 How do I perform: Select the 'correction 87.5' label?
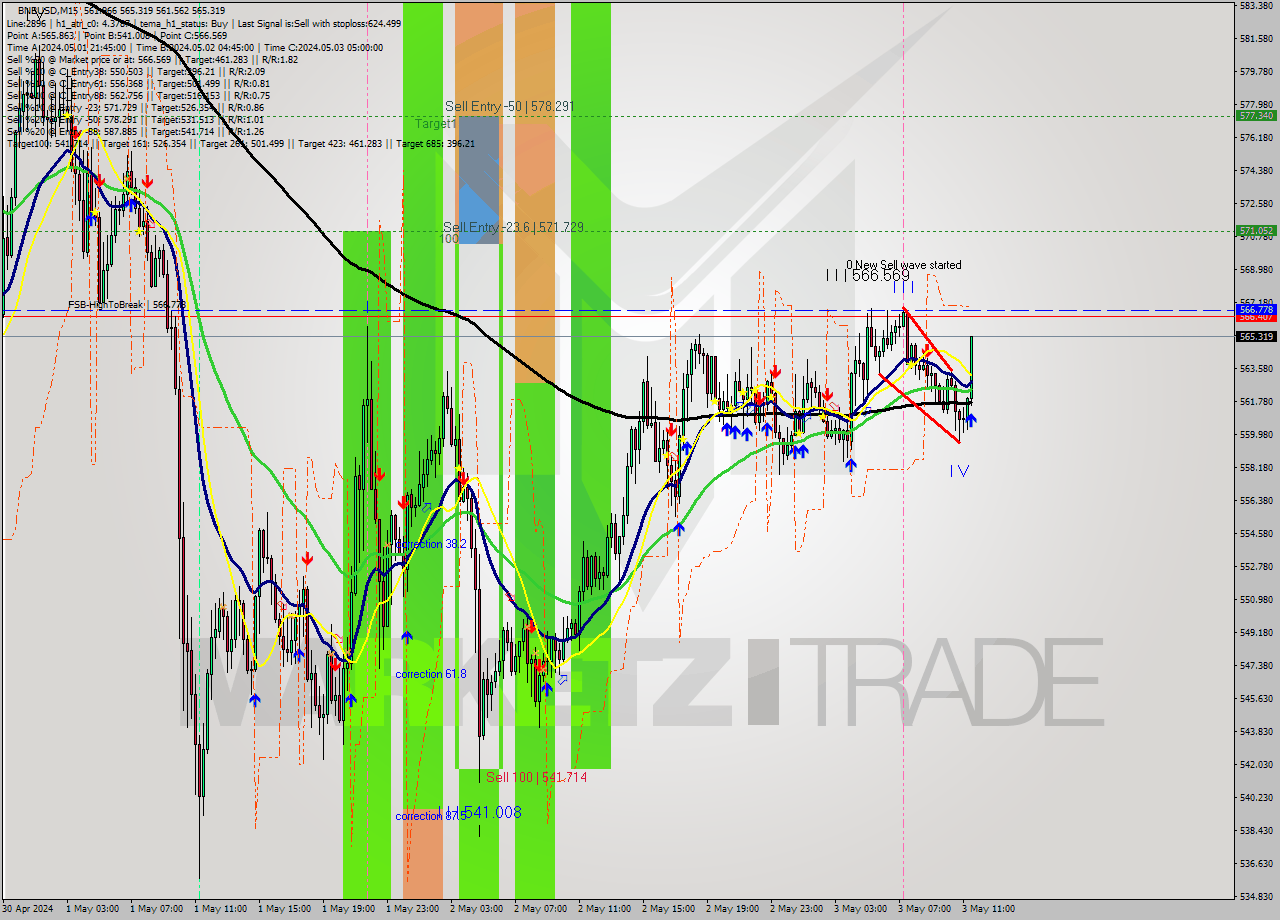[431, 816]
